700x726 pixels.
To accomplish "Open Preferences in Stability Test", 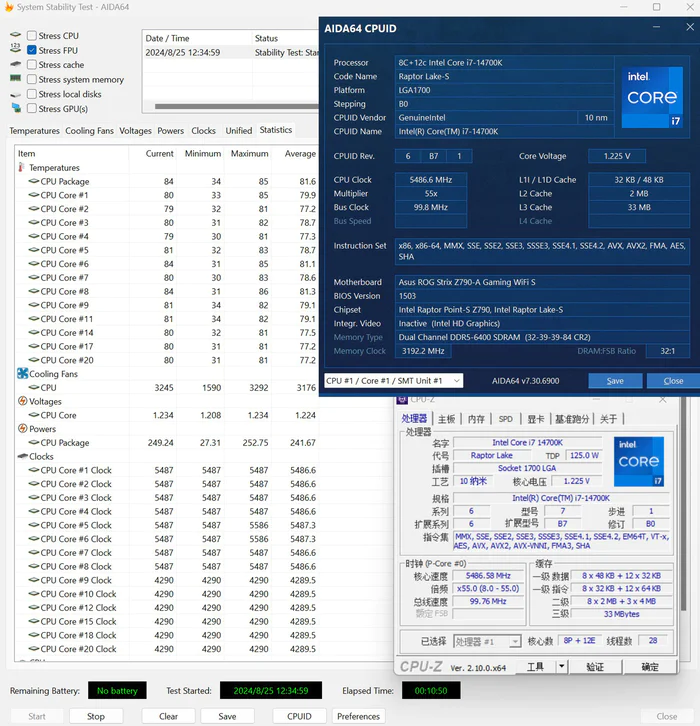I will 358,716.
